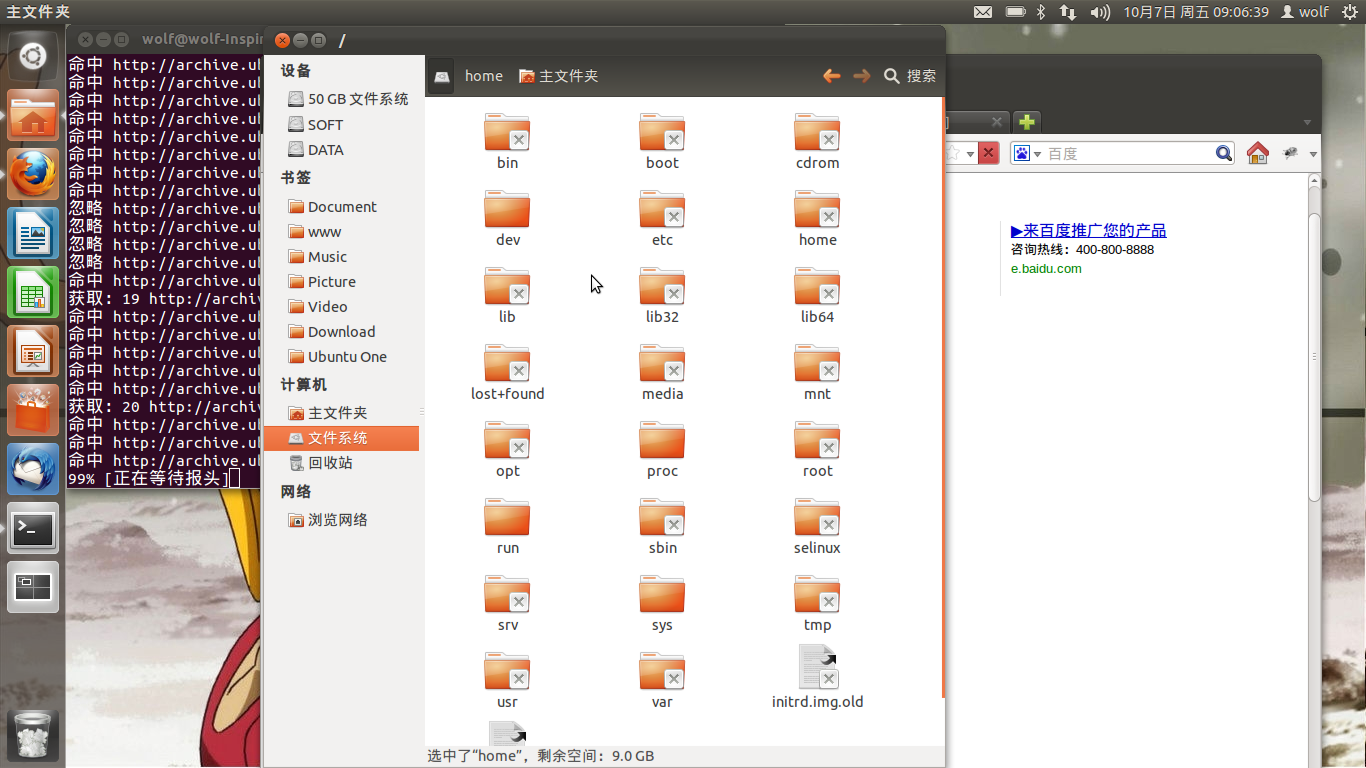
Task: Click the back arrow in file manager
Action: coord(831,76)
